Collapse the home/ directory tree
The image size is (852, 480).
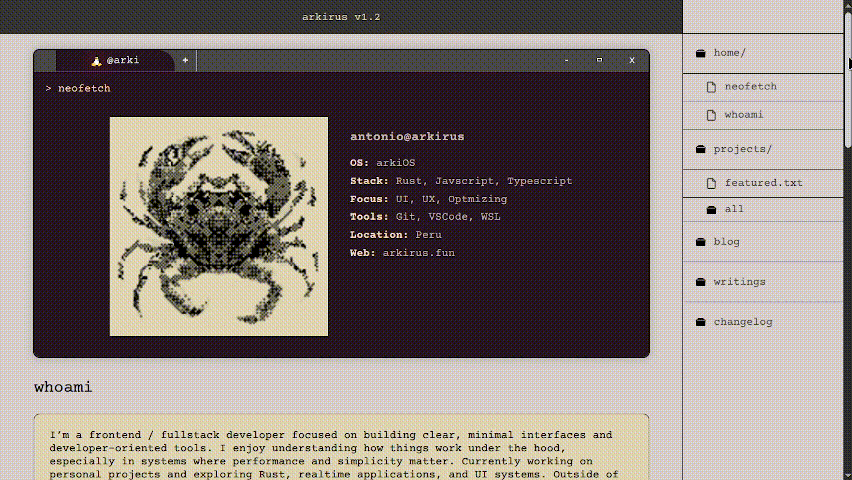(x=730, y=53)
